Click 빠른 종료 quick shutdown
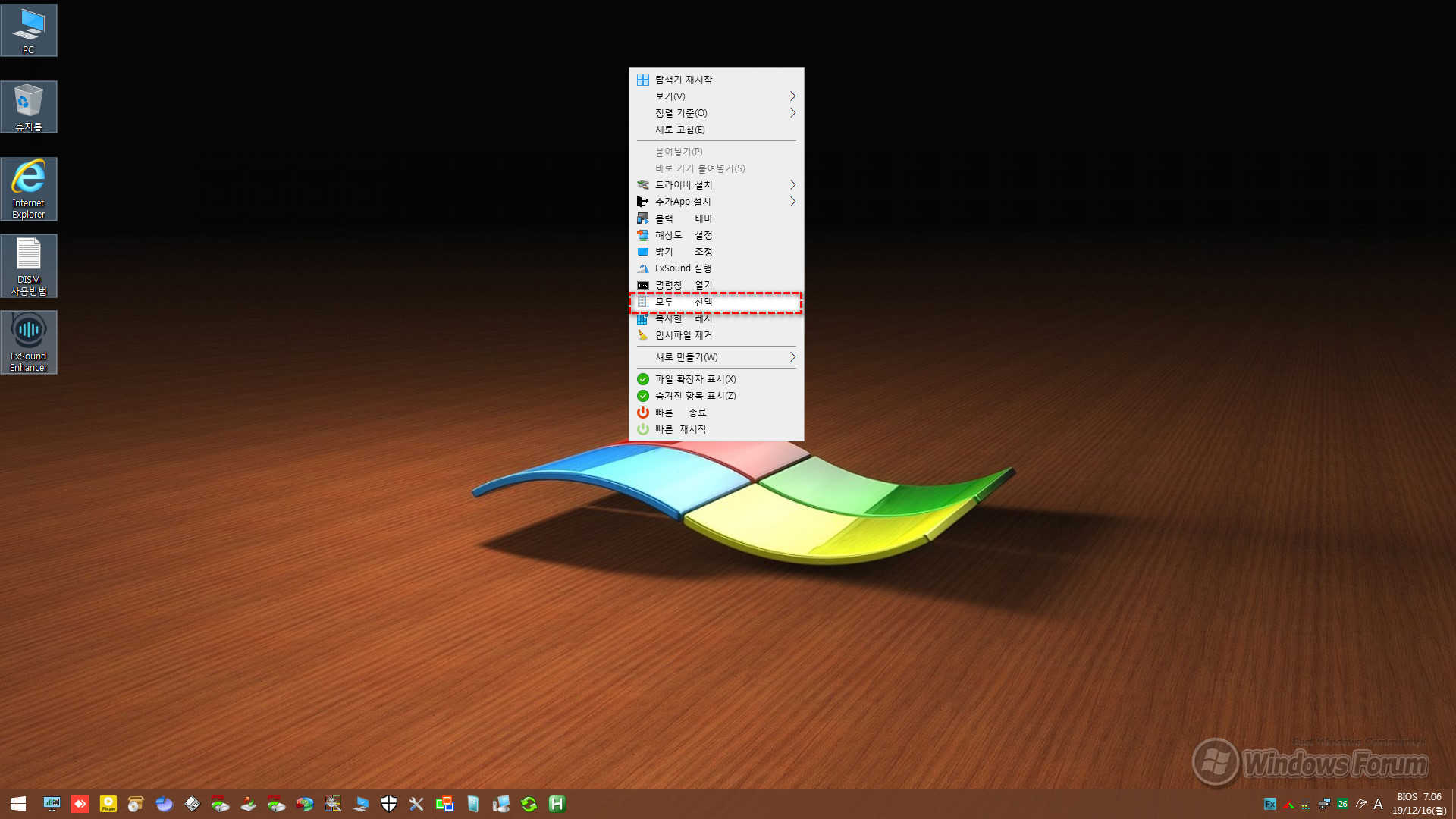This screenshot has width=1456, height=819. 716,413
